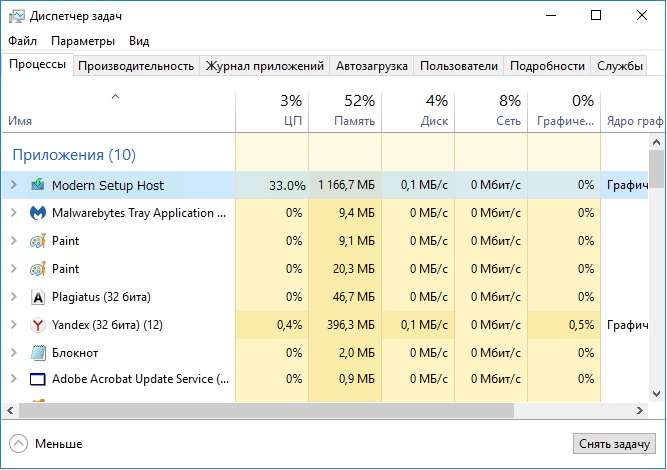This screenshot has width=667, height=470.
Task: Select the Plagiatus (32 бита) process name
Action: (101, 297)
